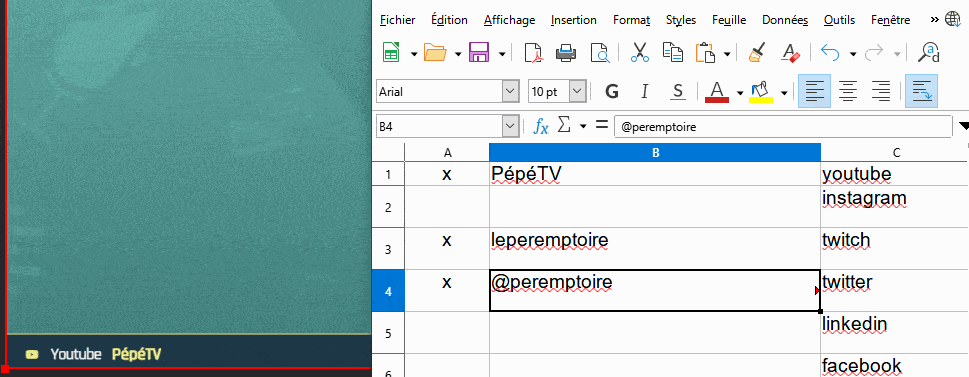The height and width of the screenshot is (377, 969).
Task: Open the Feuille menu
Action: 729,20
